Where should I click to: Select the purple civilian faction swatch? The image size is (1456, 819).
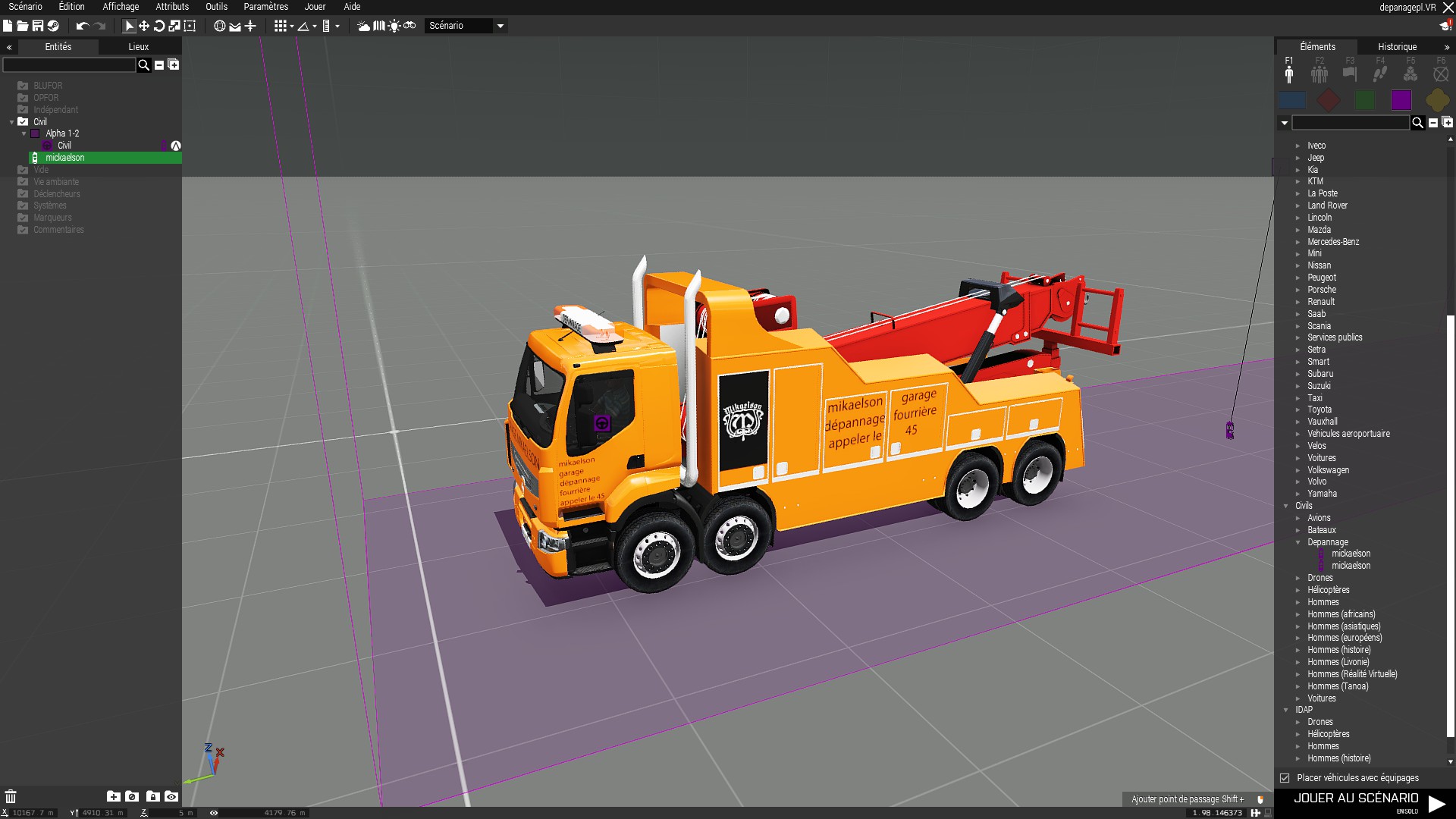[1401, 100]
